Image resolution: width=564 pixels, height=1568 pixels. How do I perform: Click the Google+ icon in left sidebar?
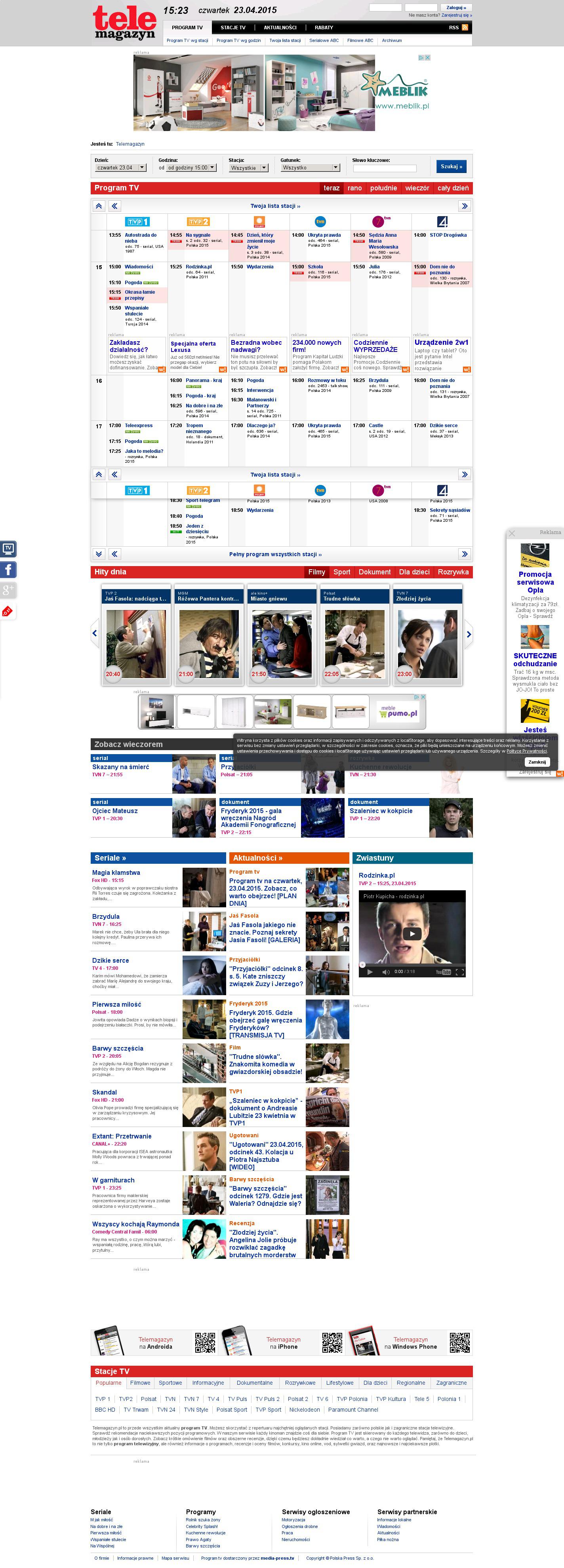(x=9, y=589)
